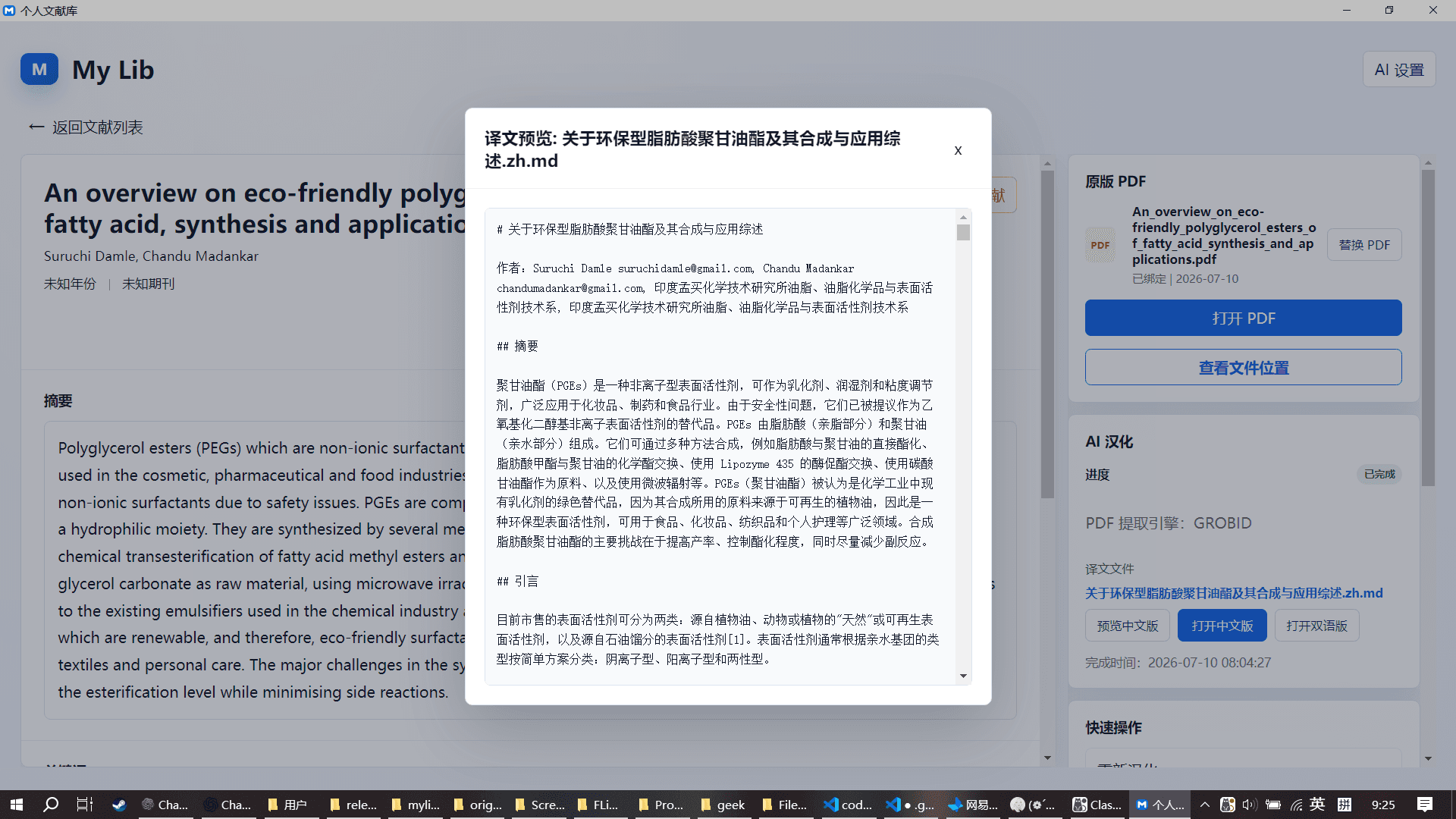The image size is (1456, 819).
Task: Click the preview dialog scrollbar thumb
Action: pyautogui.click(x=963, y=232)
